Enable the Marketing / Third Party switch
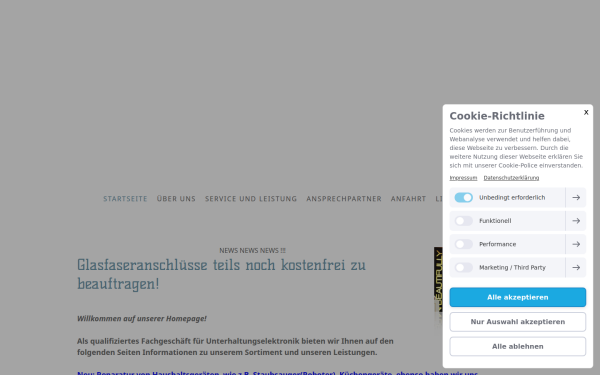600x375 pixels. click(463, 267)
